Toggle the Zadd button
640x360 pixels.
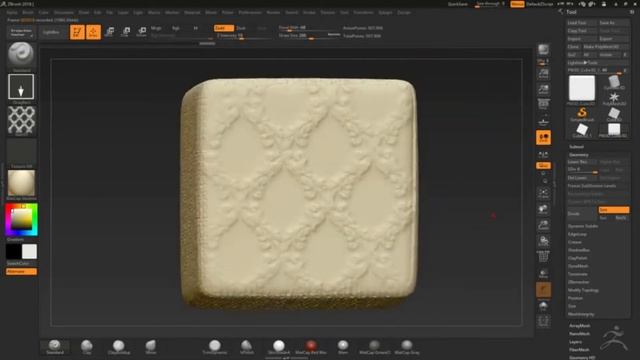[224, 28]
